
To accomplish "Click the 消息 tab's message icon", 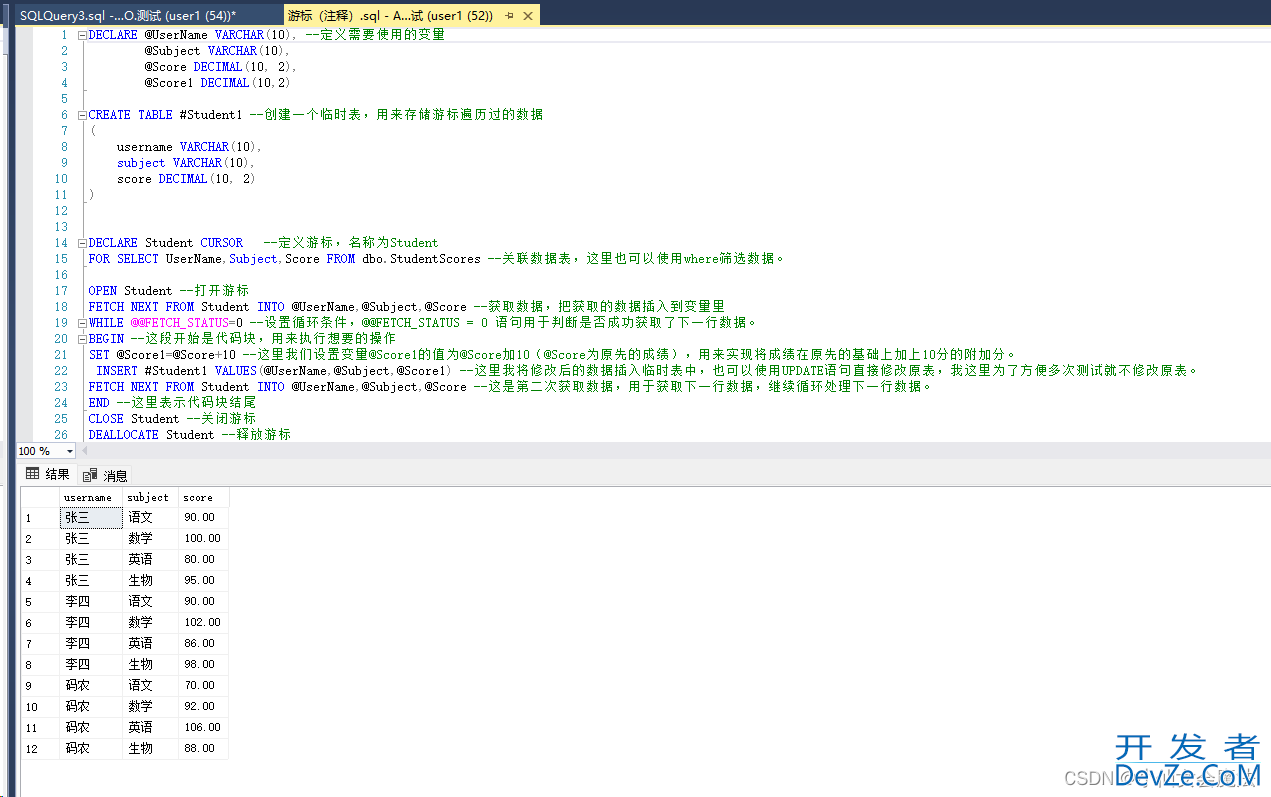I will coord(90,476).
